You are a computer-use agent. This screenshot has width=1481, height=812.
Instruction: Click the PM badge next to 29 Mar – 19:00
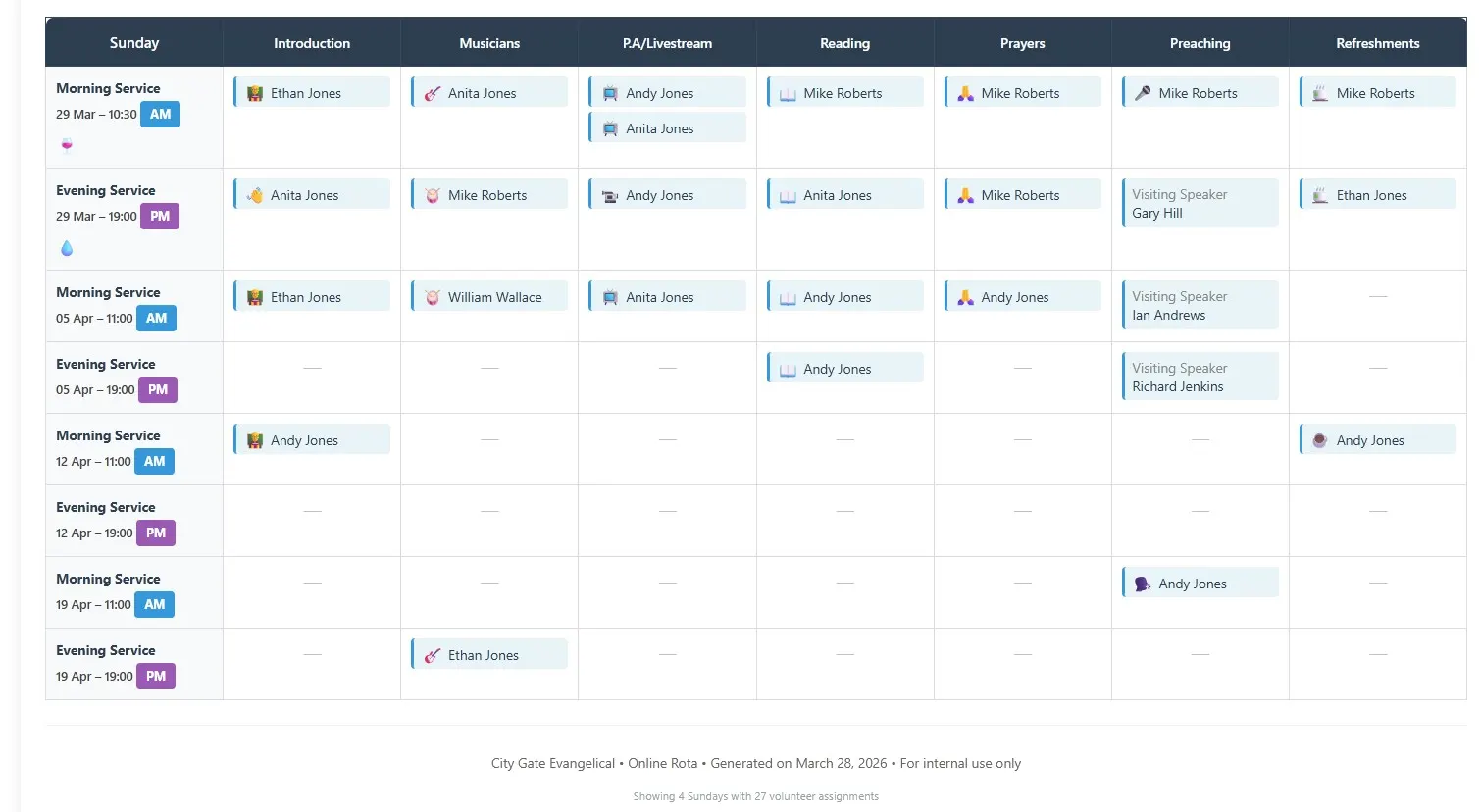point(160,217)
